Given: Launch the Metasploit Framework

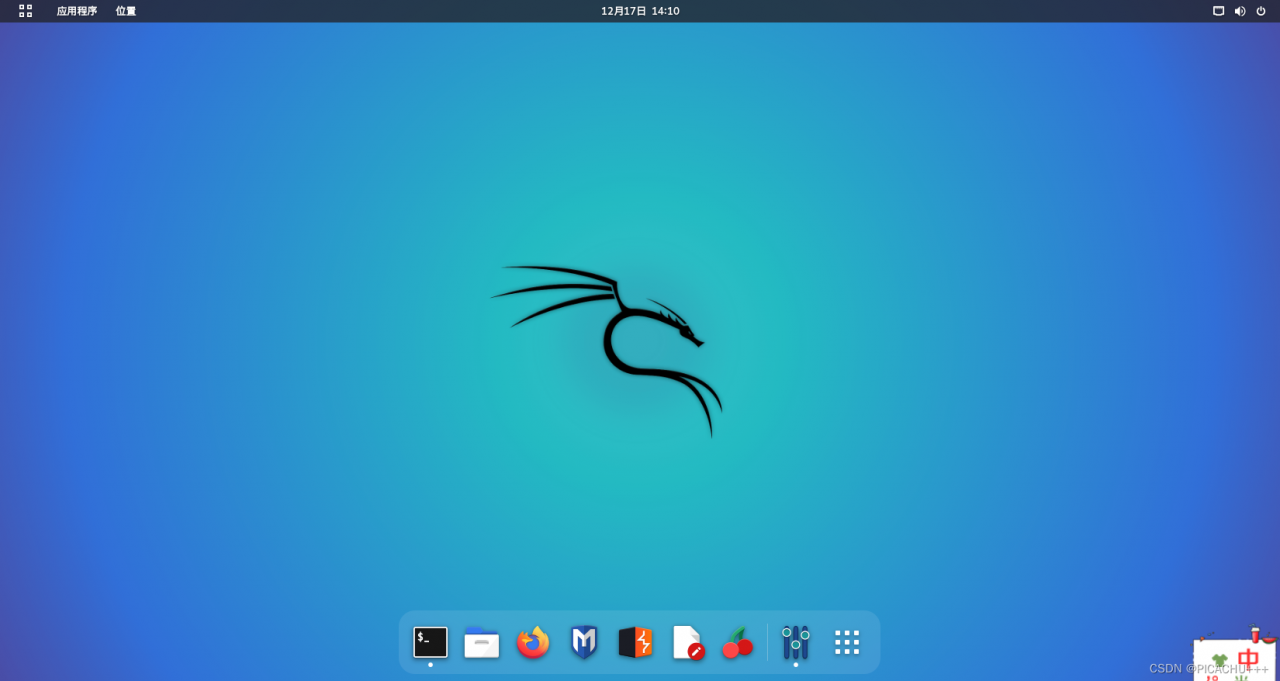Looking at the screenshot, I should pos(583,643).
